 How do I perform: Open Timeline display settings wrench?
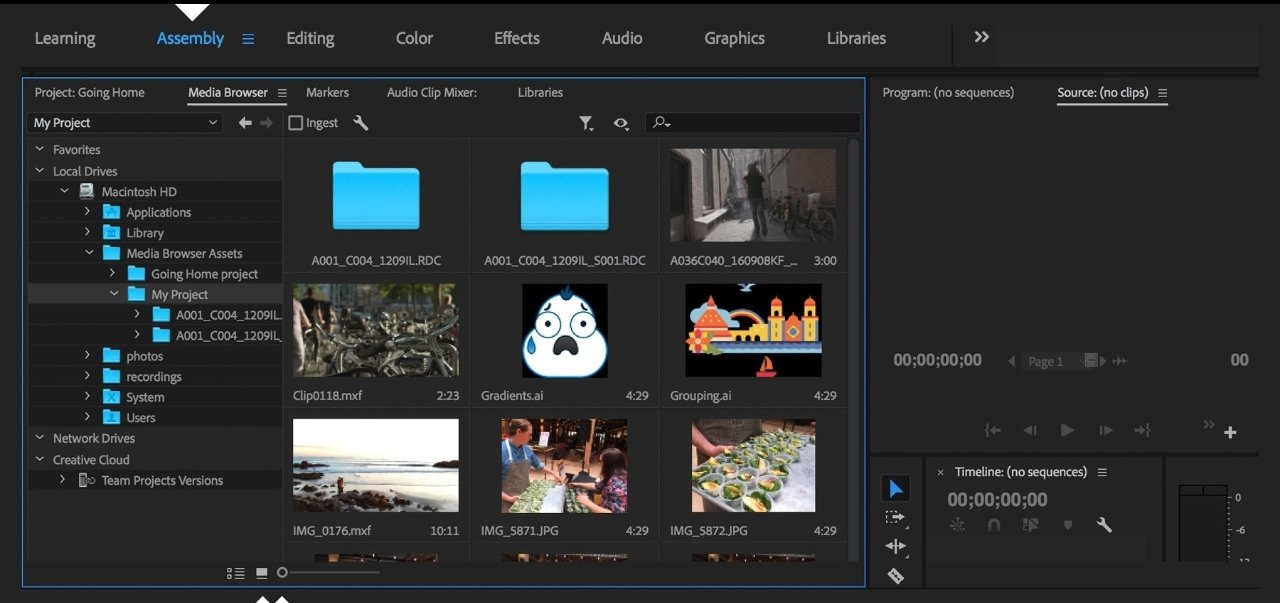pyautogui.click(x=1104, y=525)
